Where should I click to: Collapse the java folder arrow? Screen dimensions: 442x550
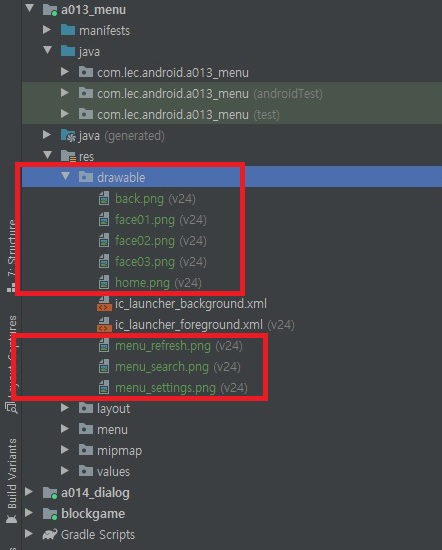(x=48, y=50)
